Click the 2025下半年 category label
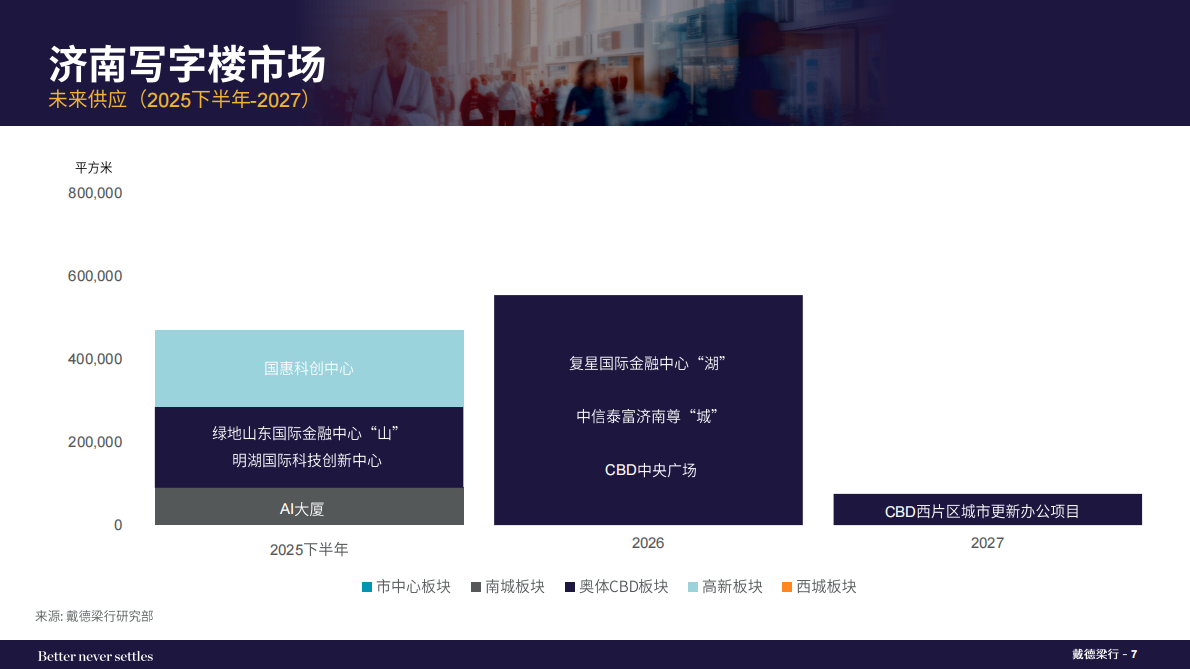Viewport: 1190px width, 669px height. coord(309,549)
